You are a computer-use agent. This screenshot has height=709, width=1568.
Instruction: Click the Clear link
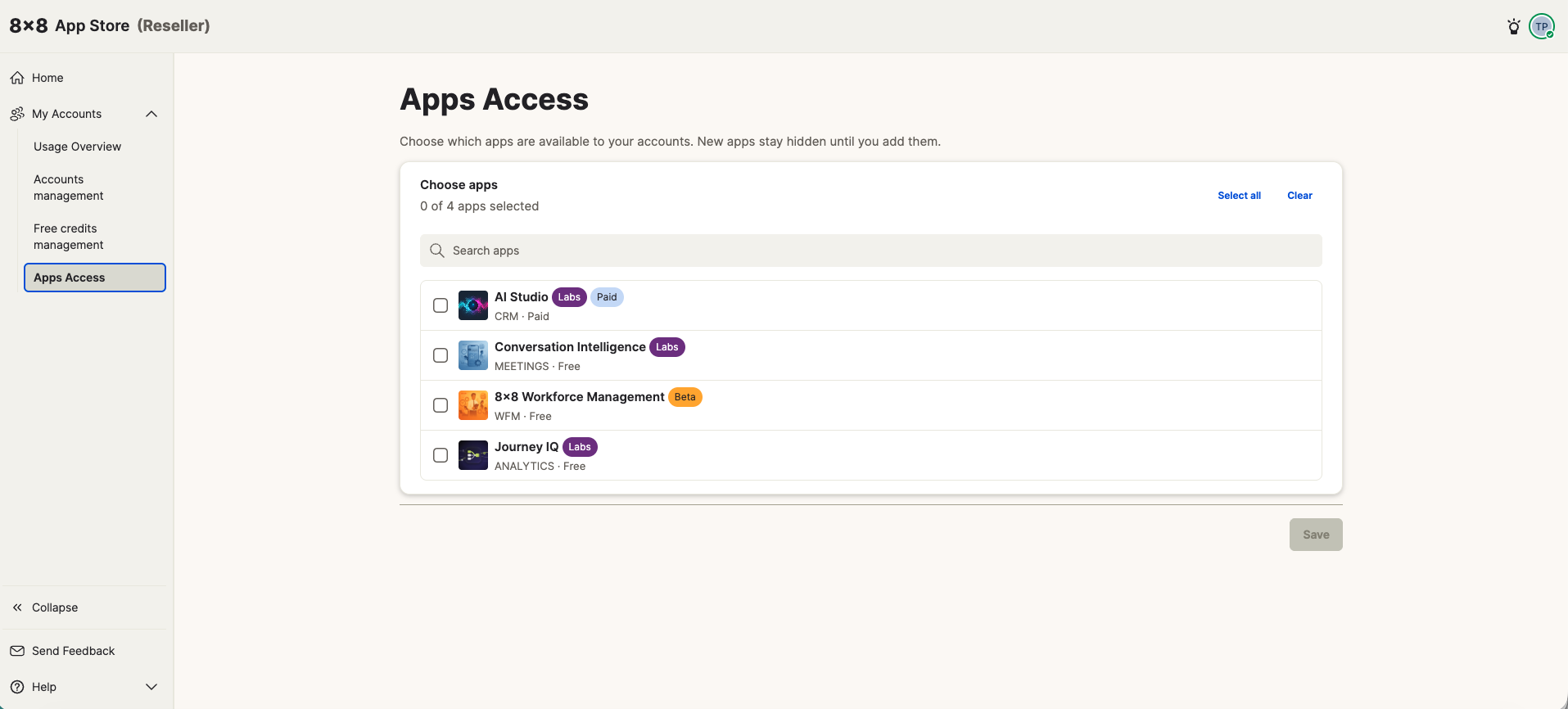(1299, 196)
